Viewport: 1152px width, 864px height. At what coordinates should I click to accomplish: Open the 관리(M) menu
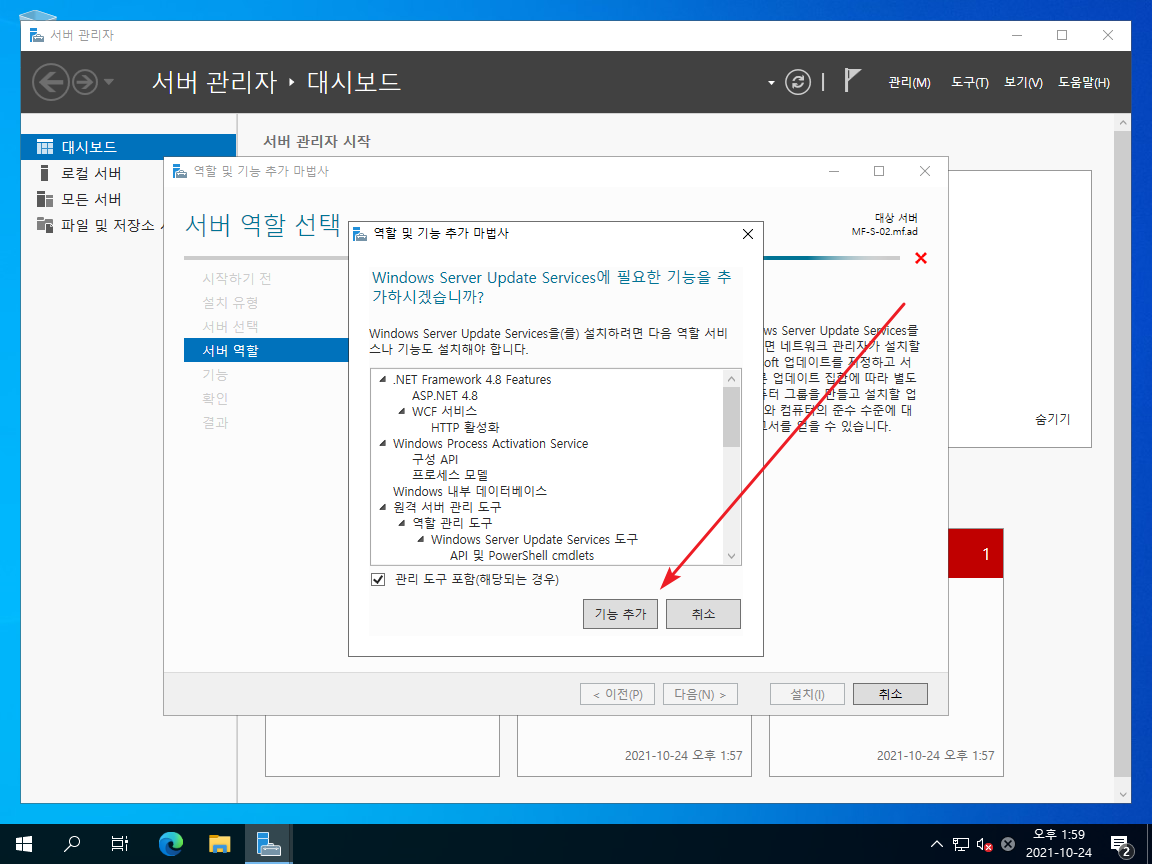click(x=909, y=82)
